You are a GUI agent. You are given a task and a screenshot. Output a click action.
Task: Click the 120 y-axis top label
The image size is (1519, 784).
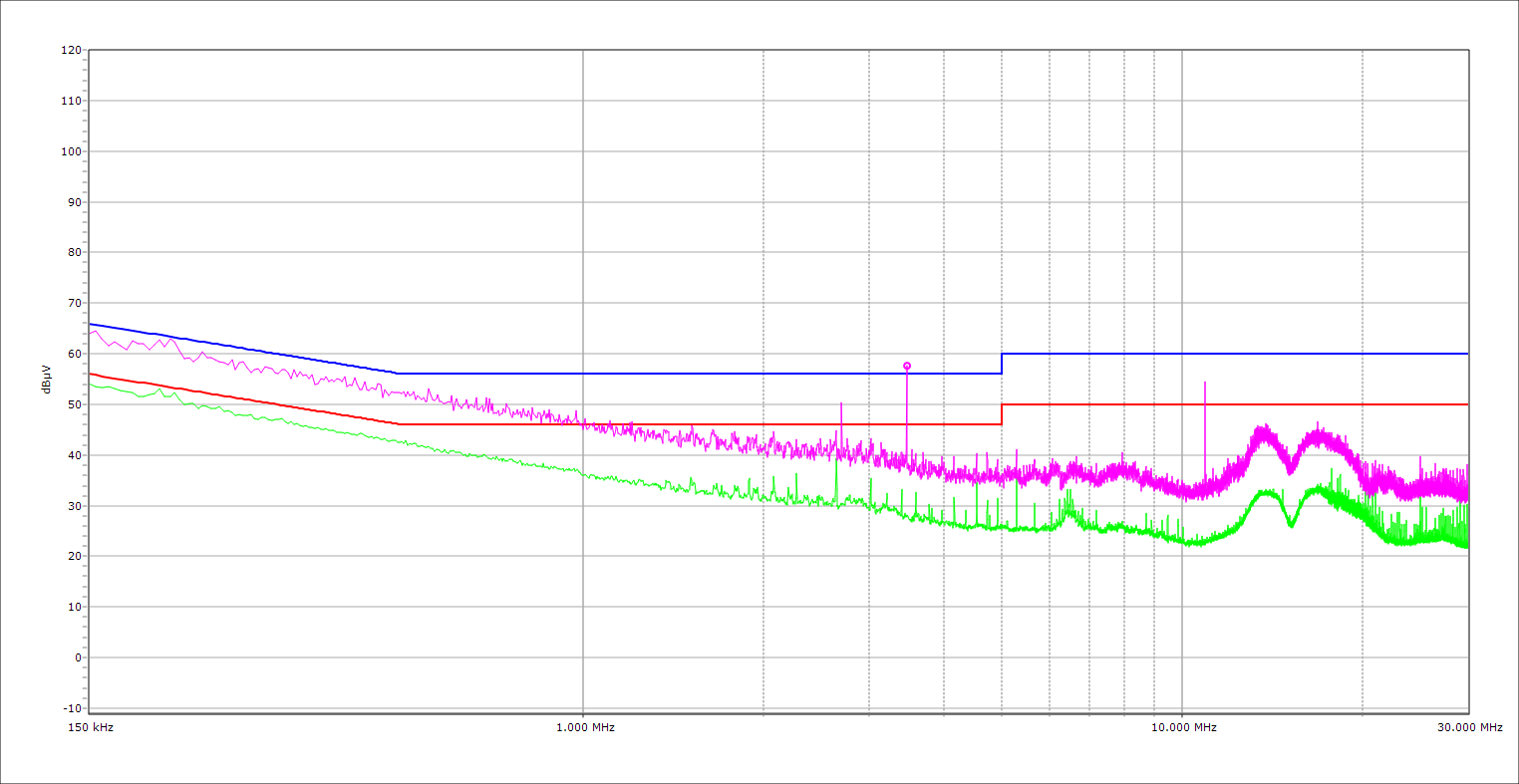click(71, 51)
